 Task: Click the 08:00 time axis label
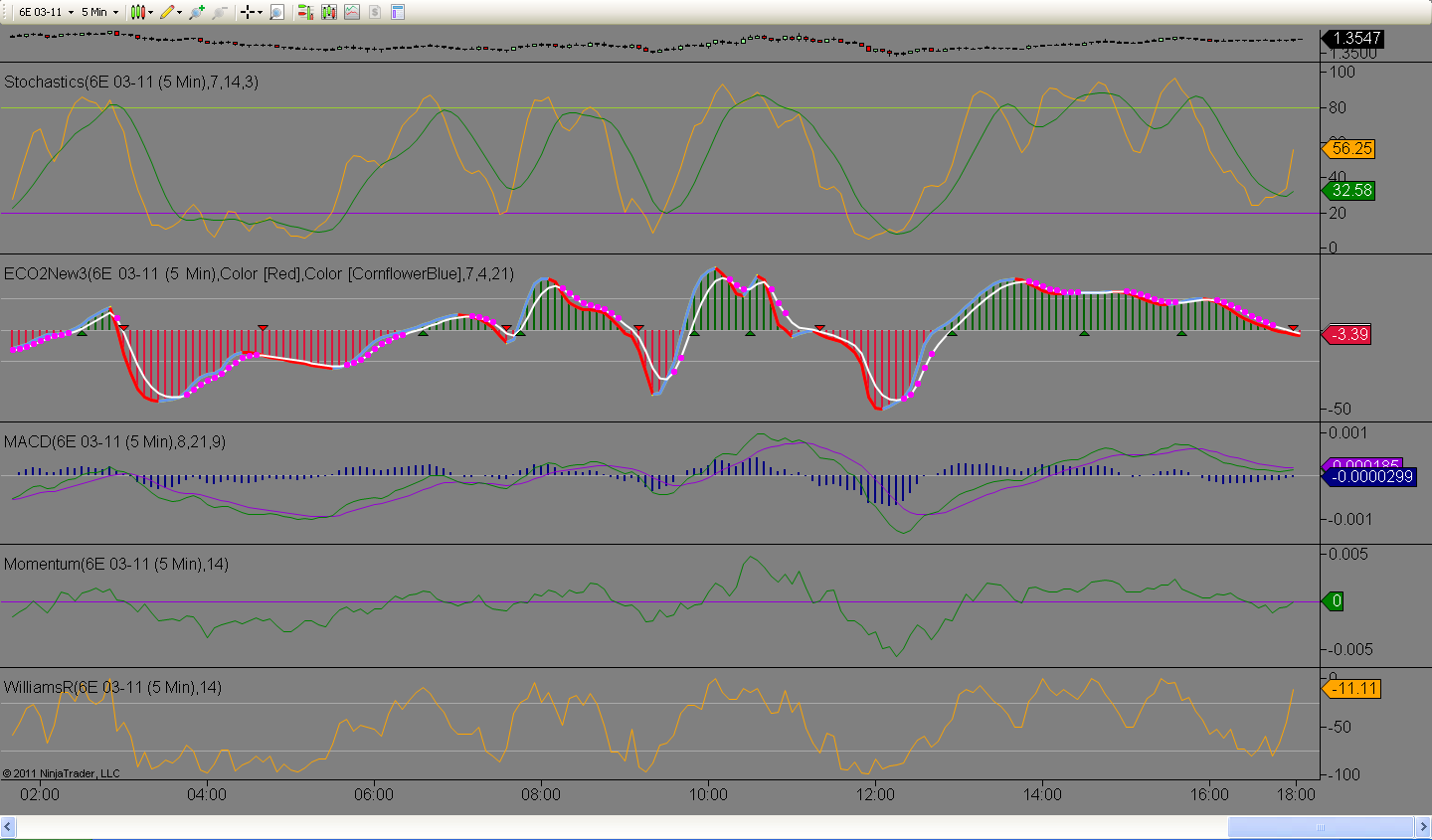pos(541,794)
